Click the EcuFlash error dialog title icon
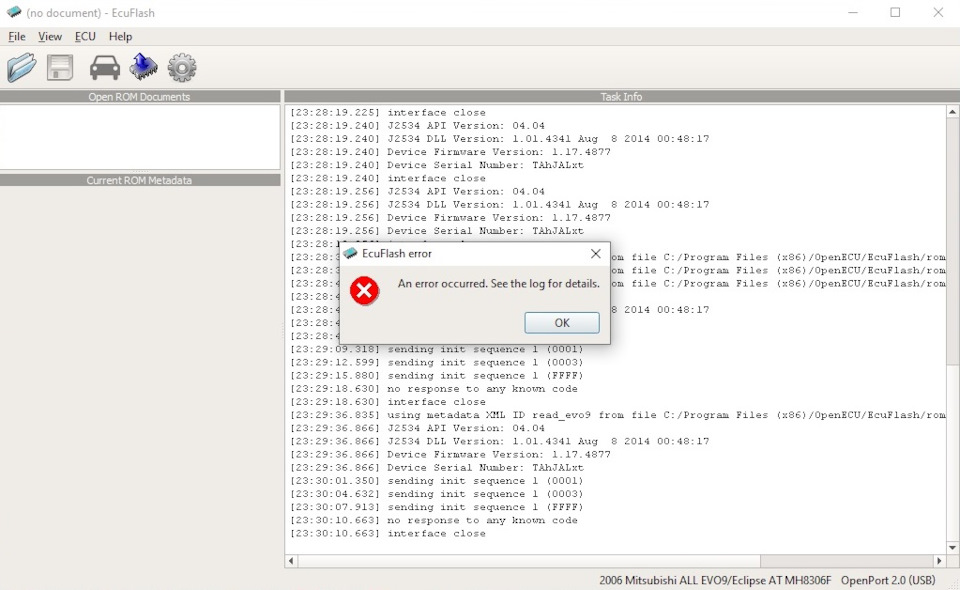The image size is (960, 590). (x=350, y=253)
